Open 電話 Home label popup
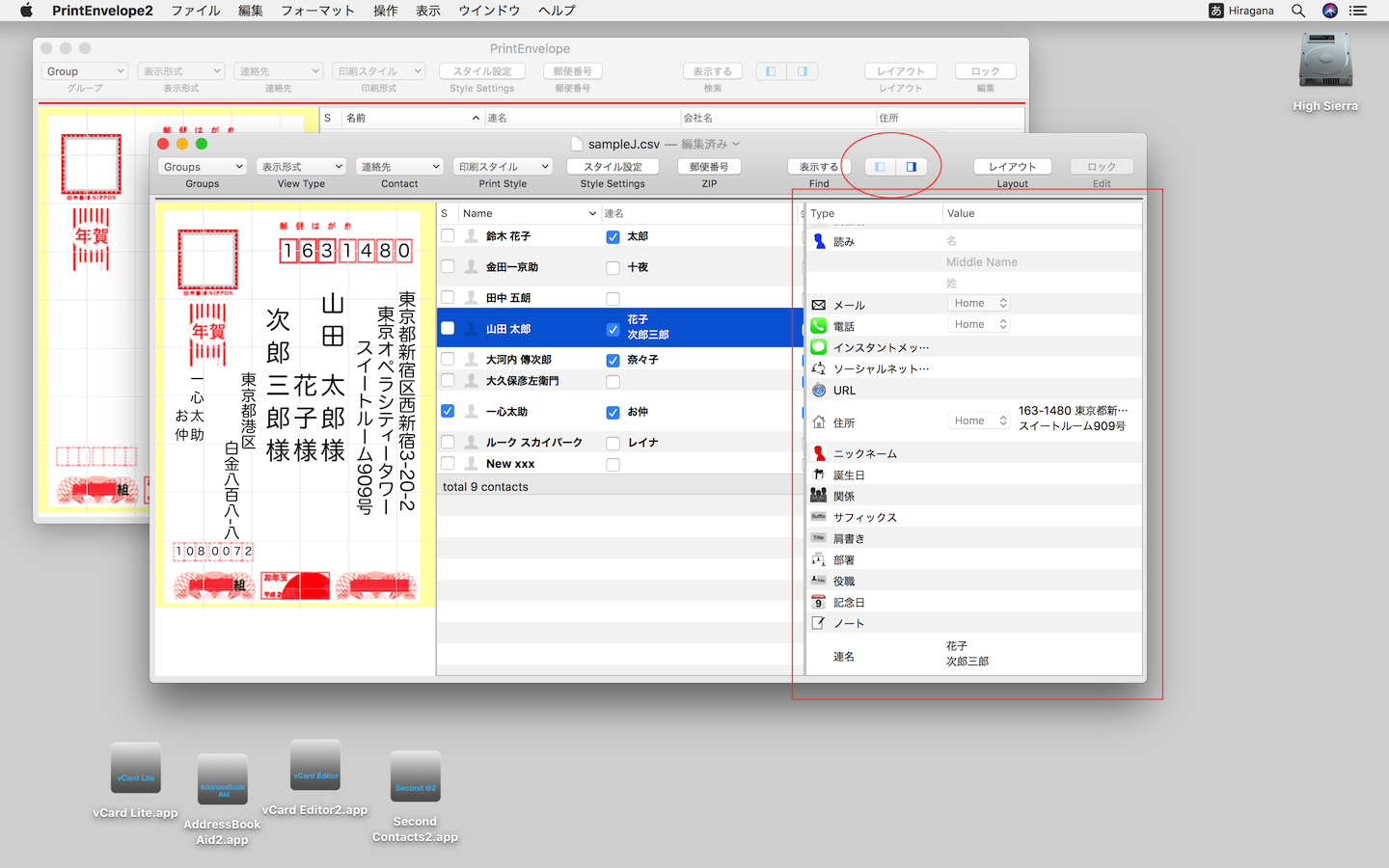The width and height of the screenshot is (1389, 868). (979, 324)
